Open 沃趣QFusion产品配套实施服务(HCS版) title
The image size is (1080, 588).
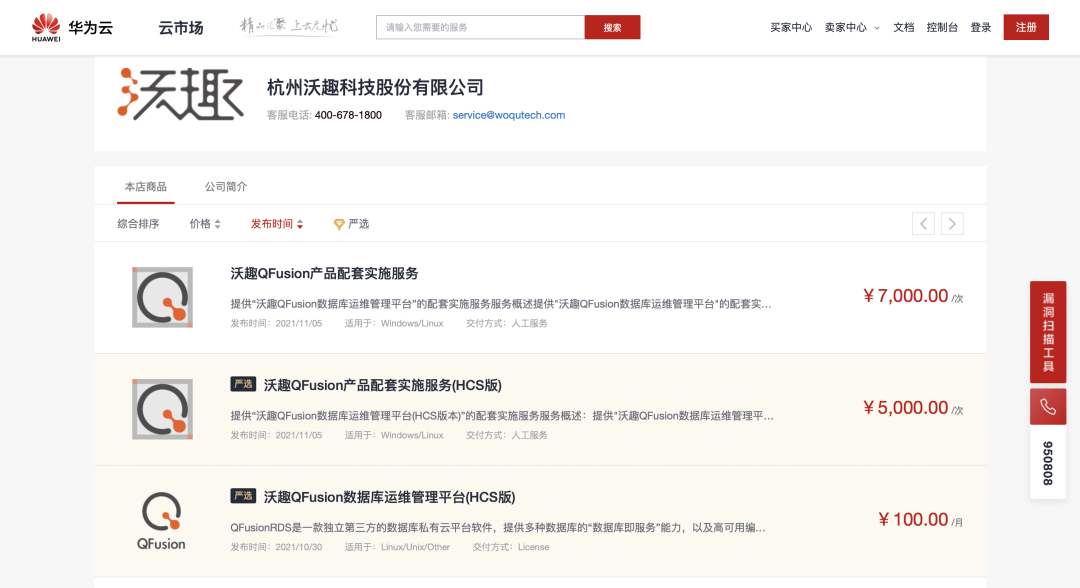[382, 385]
